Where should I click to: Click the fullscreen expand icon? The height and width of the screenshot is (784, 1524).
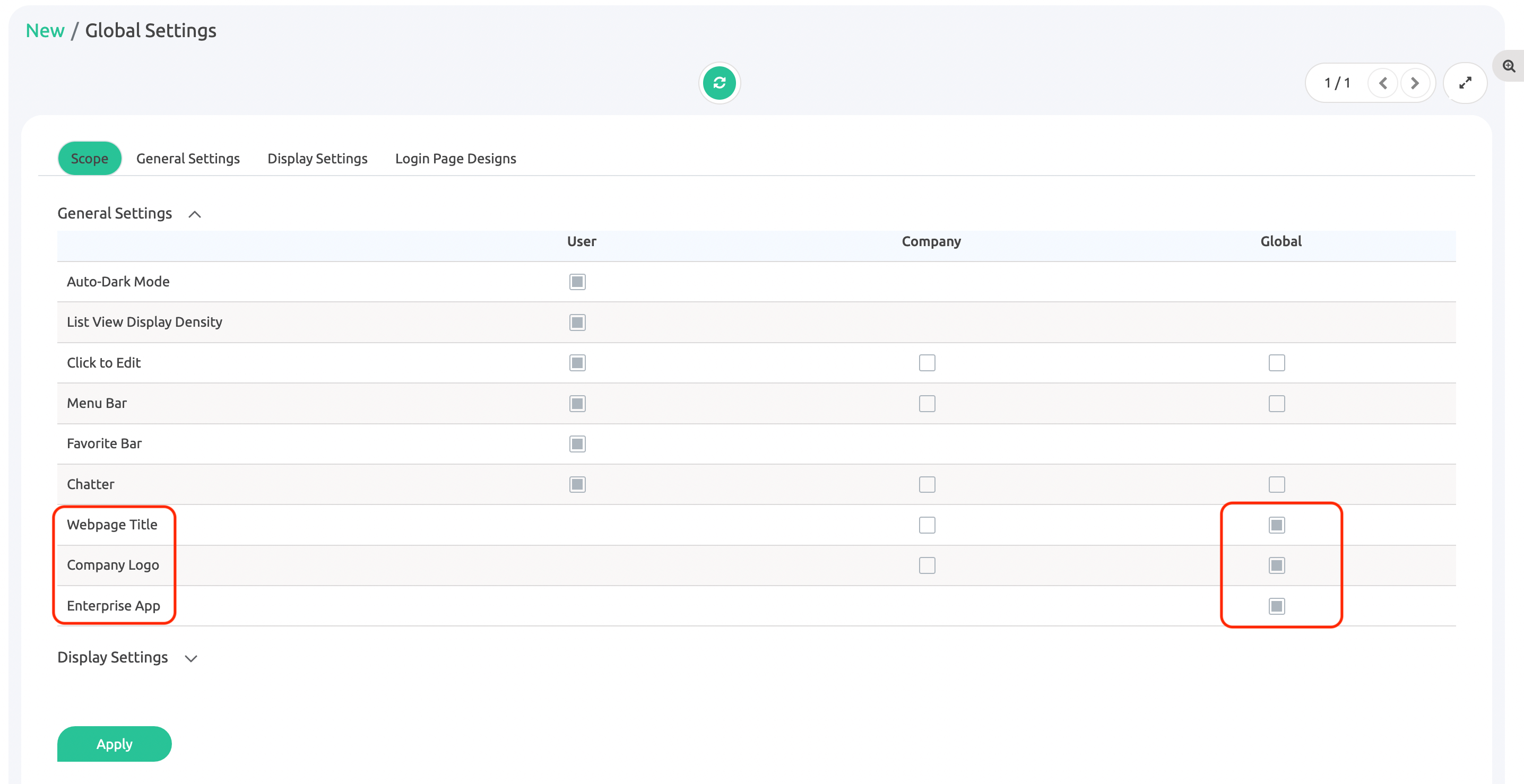click(x=1465, y=83)
